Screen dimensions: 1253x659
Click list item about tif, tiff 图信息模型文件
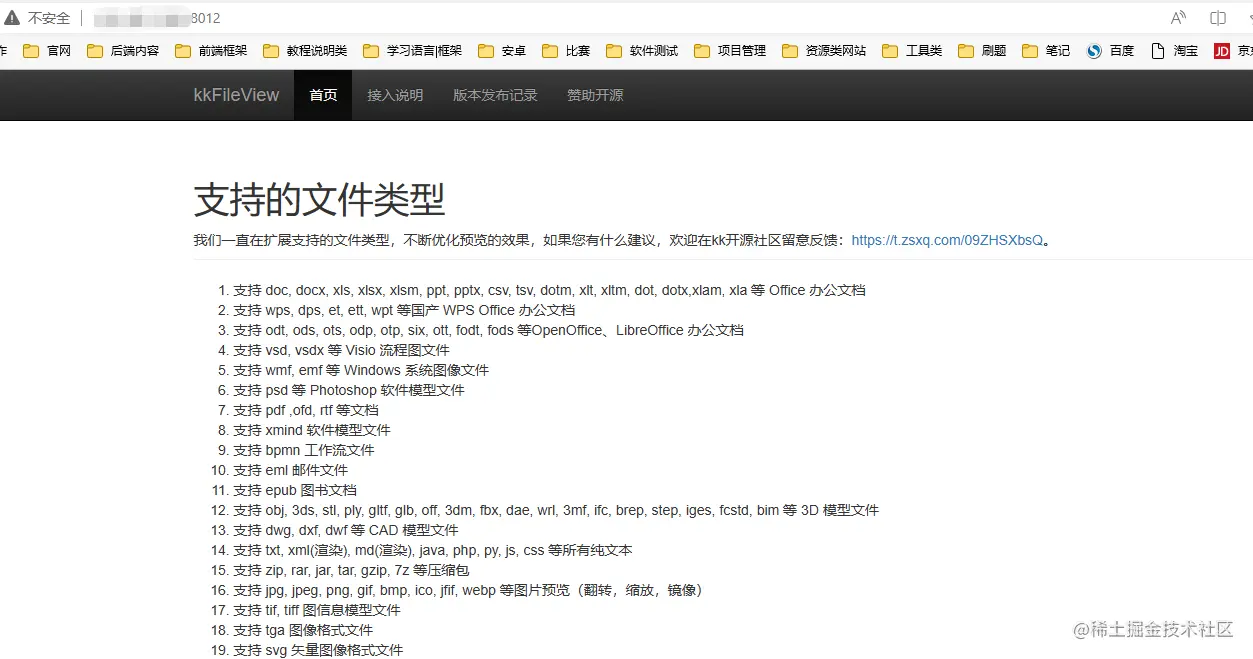[x=317, y=610]
